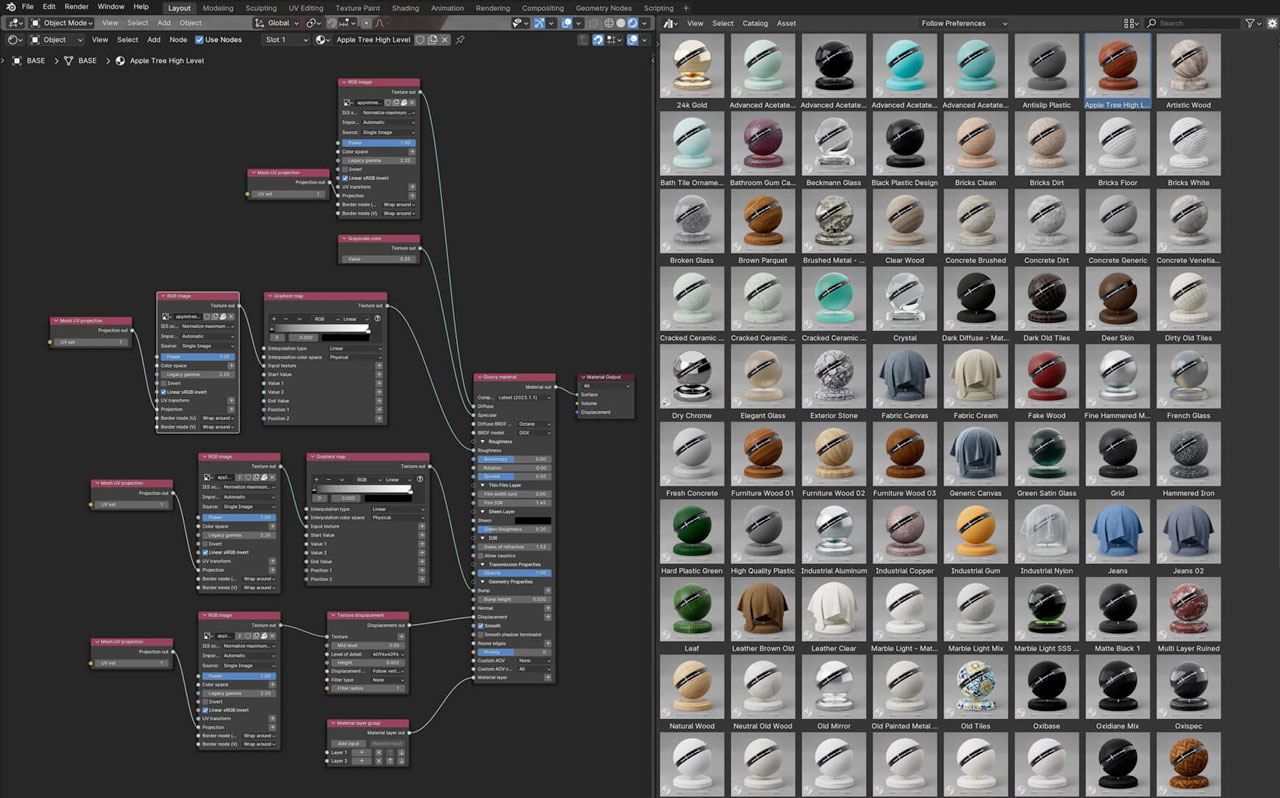Enable Allow caustics checkbox

pos(481,555)
